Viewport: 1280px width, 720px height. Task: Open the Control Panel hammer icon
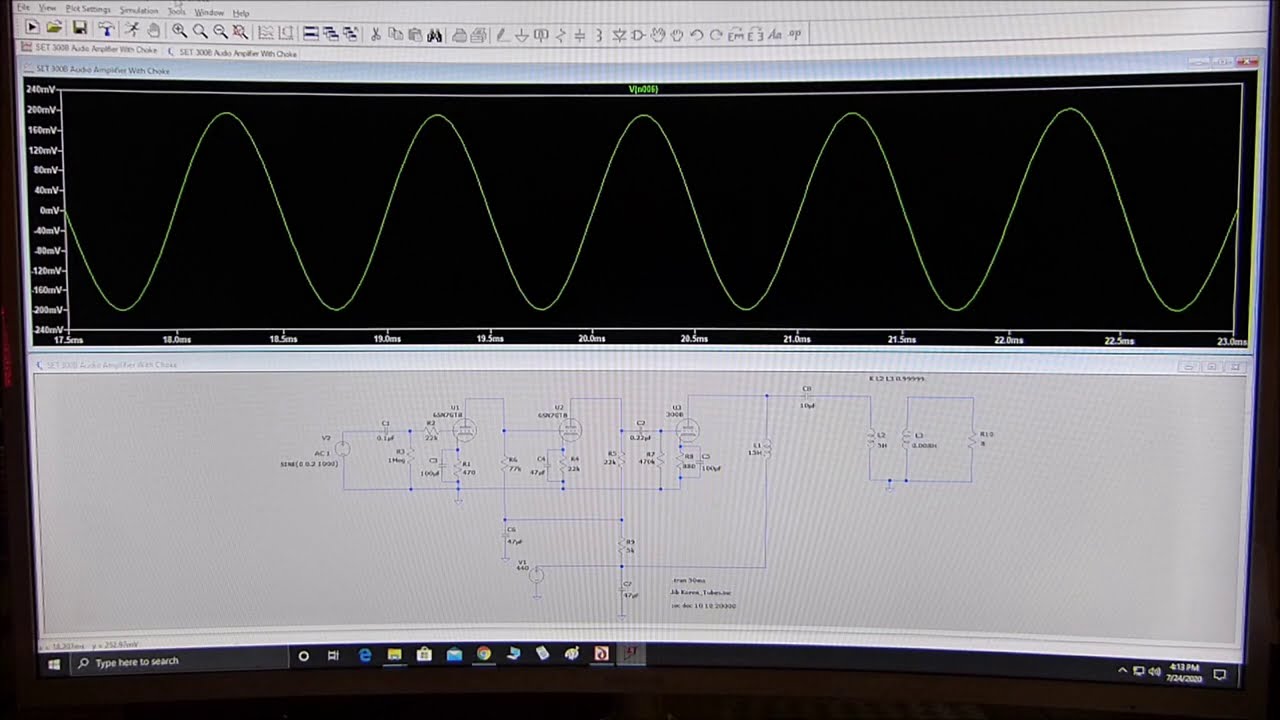pyautogui.click(x=106, y=29)
